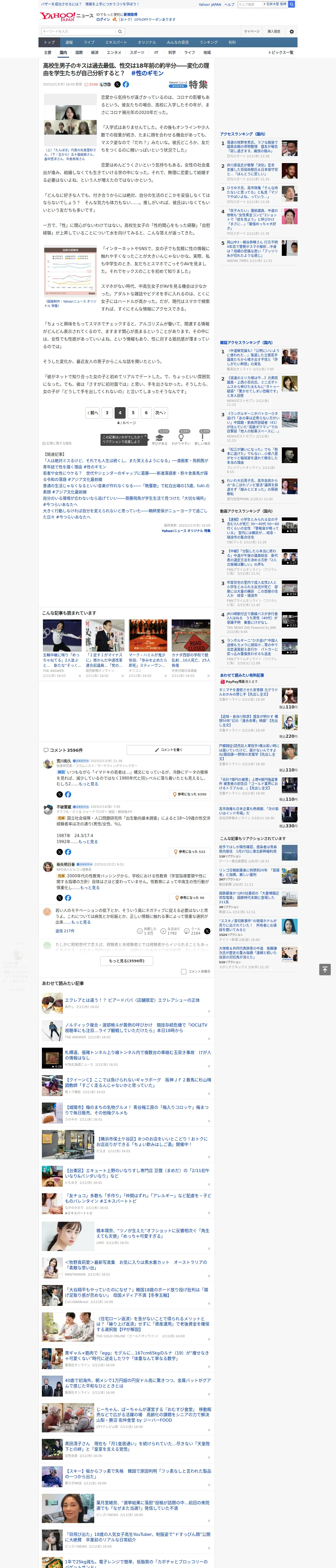Image resolution: width=336 pixels, height=1568 pixels.
Task: Click the キーワードを入力 search field
Action: coord(79,31)
